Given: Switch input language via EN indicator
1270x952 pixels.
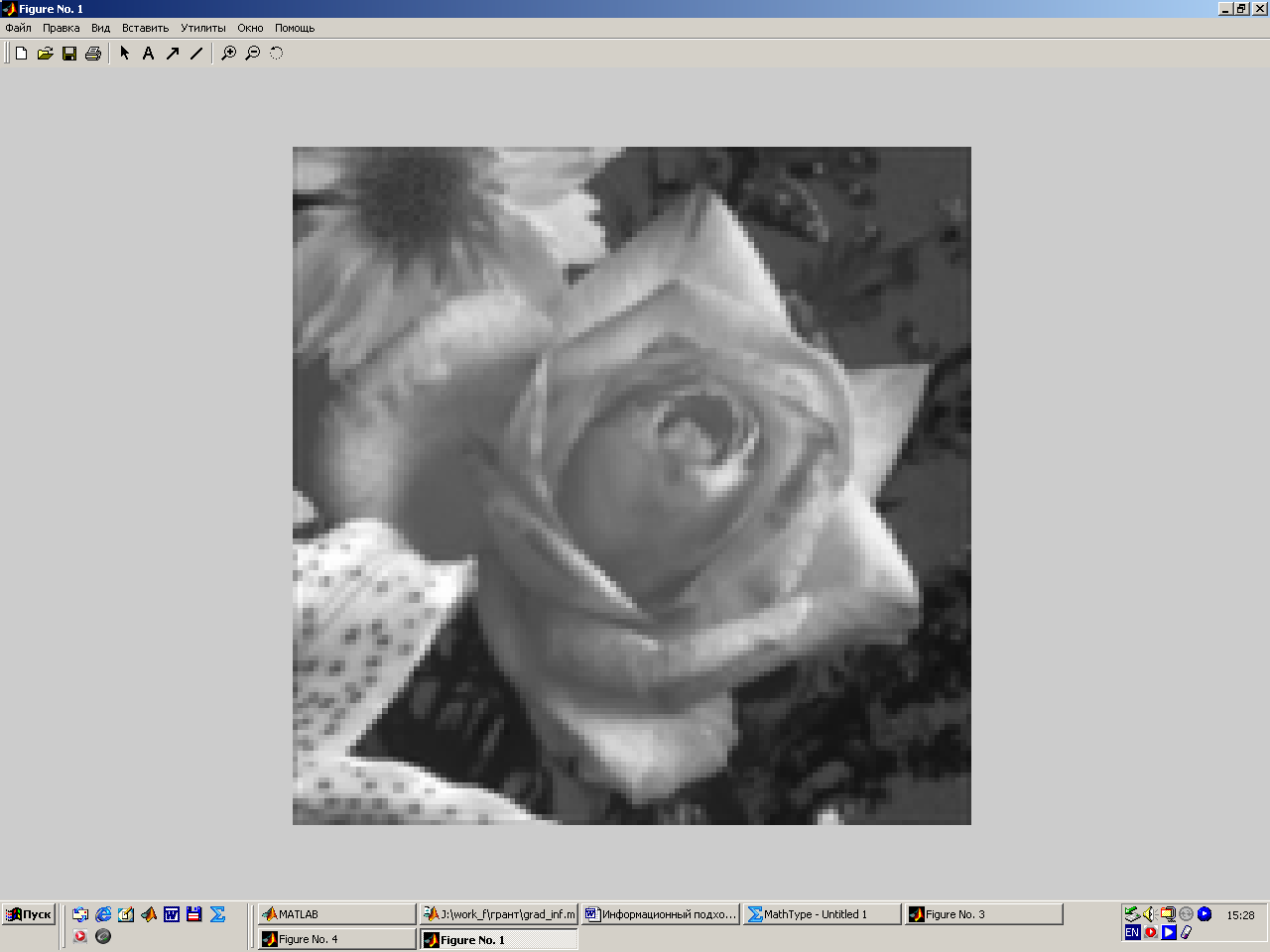Looking at the screenshot, I should click(x=1132, y=932).
